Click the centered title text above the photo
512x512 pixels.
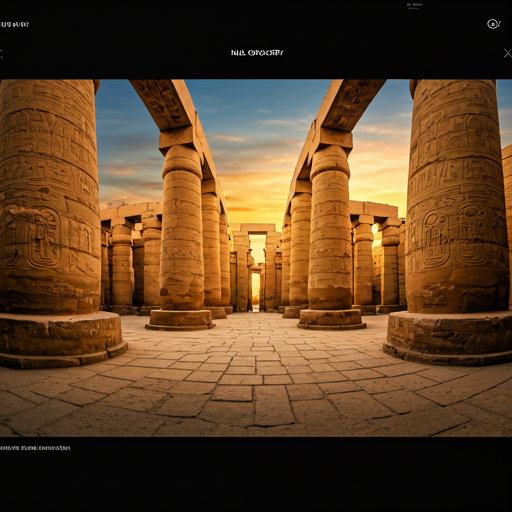coord(257,53)
